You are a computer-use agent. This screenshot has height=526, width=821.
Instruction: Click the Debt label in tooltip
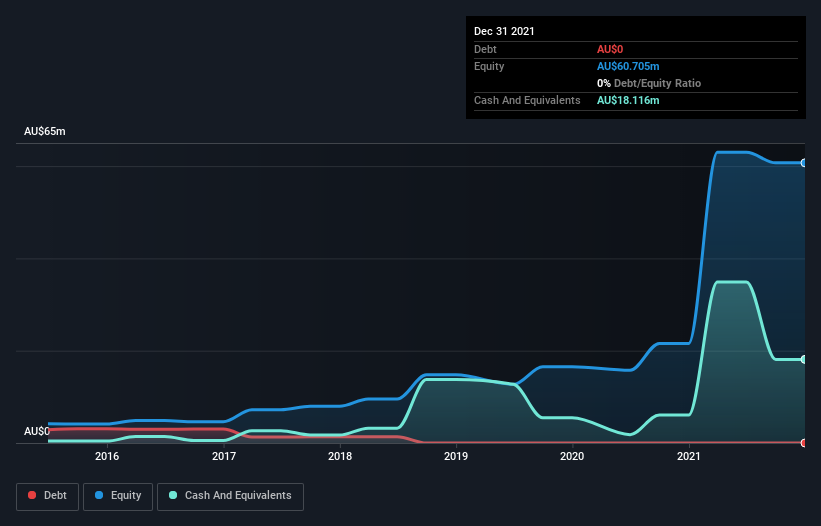(x=485, y=49)
